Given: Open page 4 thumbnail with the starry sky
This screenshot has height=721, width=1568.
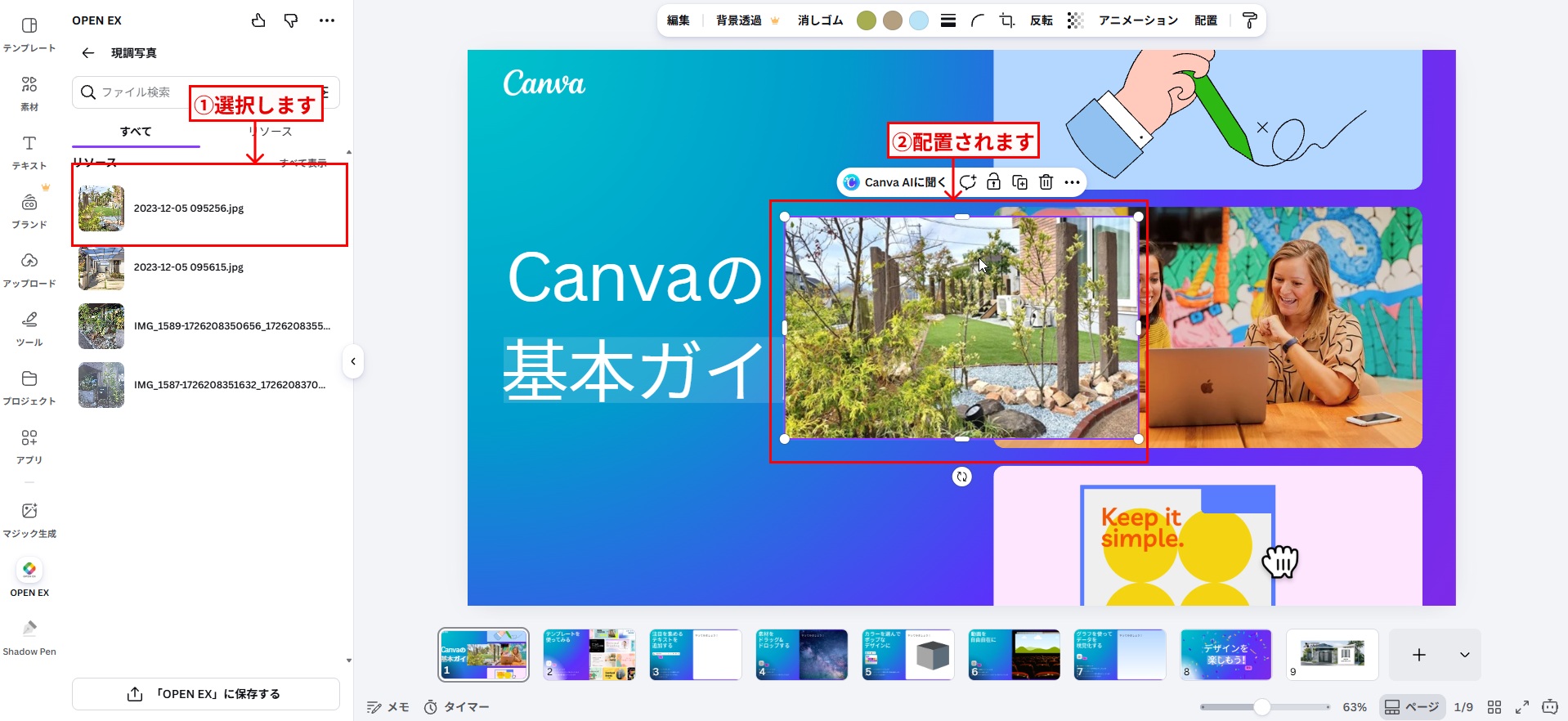Looking at the screenshot, I should click(802, 655).
